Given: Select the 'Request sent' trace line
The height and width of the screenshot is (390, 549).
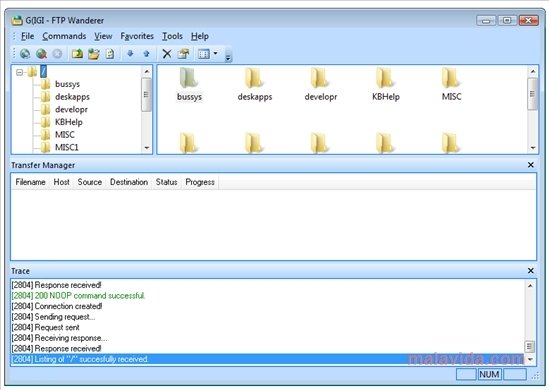Looking at the screenshot, I should pos(46,327).
